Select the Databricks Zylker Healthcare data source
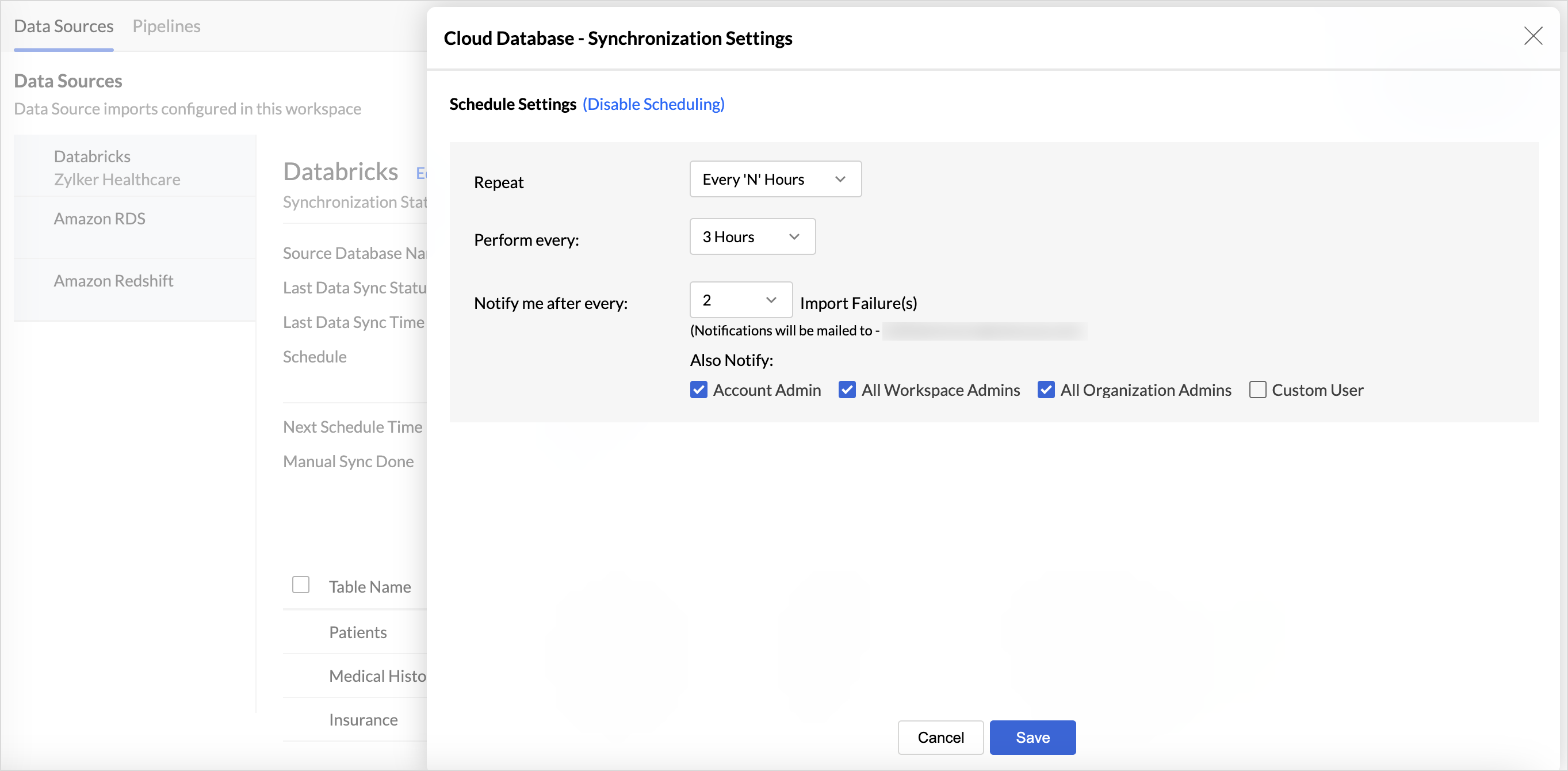Image resolution: width=1568 pixels, height=771 pixels. click(x=117, y=167)
